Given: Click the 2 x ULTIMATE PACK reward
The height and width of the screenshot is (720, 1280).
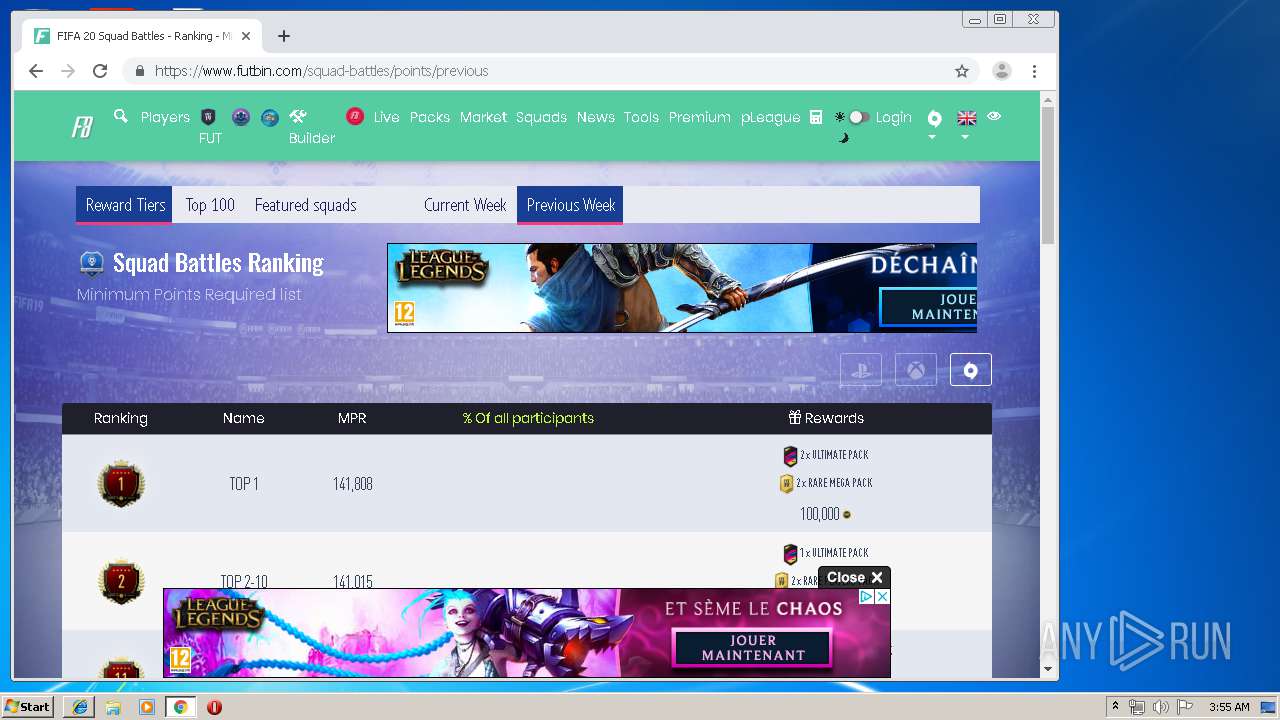Looking at the screenshot, I should 826,455.
